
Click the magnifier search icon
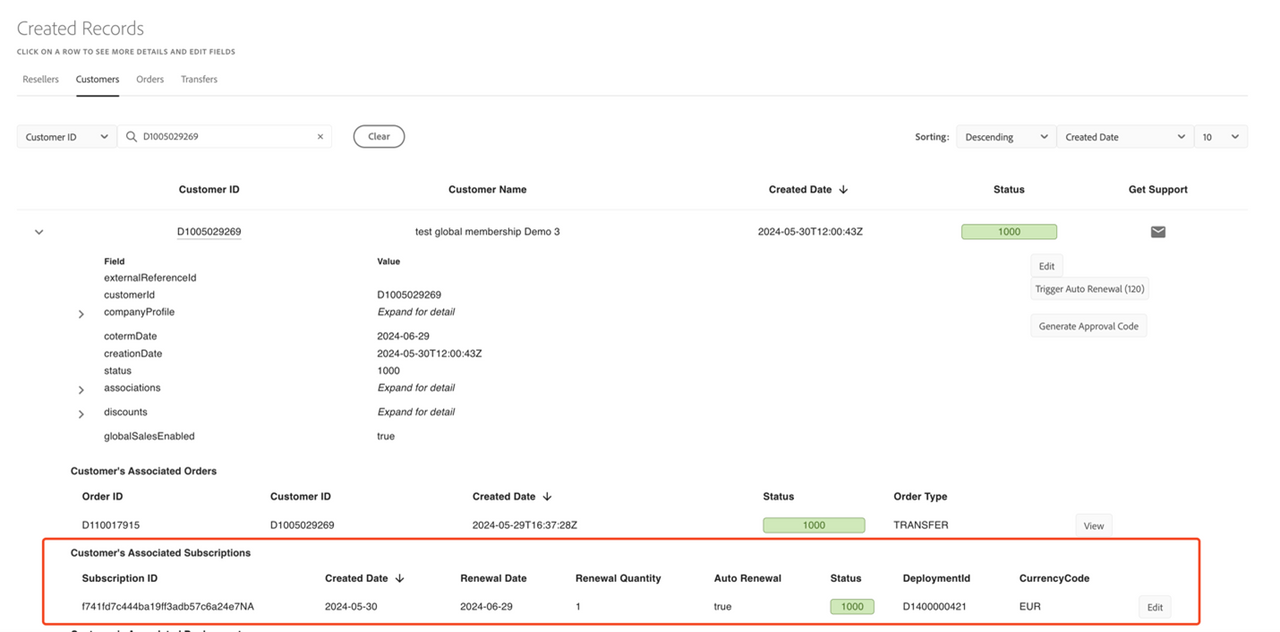(x=131, y=137)
